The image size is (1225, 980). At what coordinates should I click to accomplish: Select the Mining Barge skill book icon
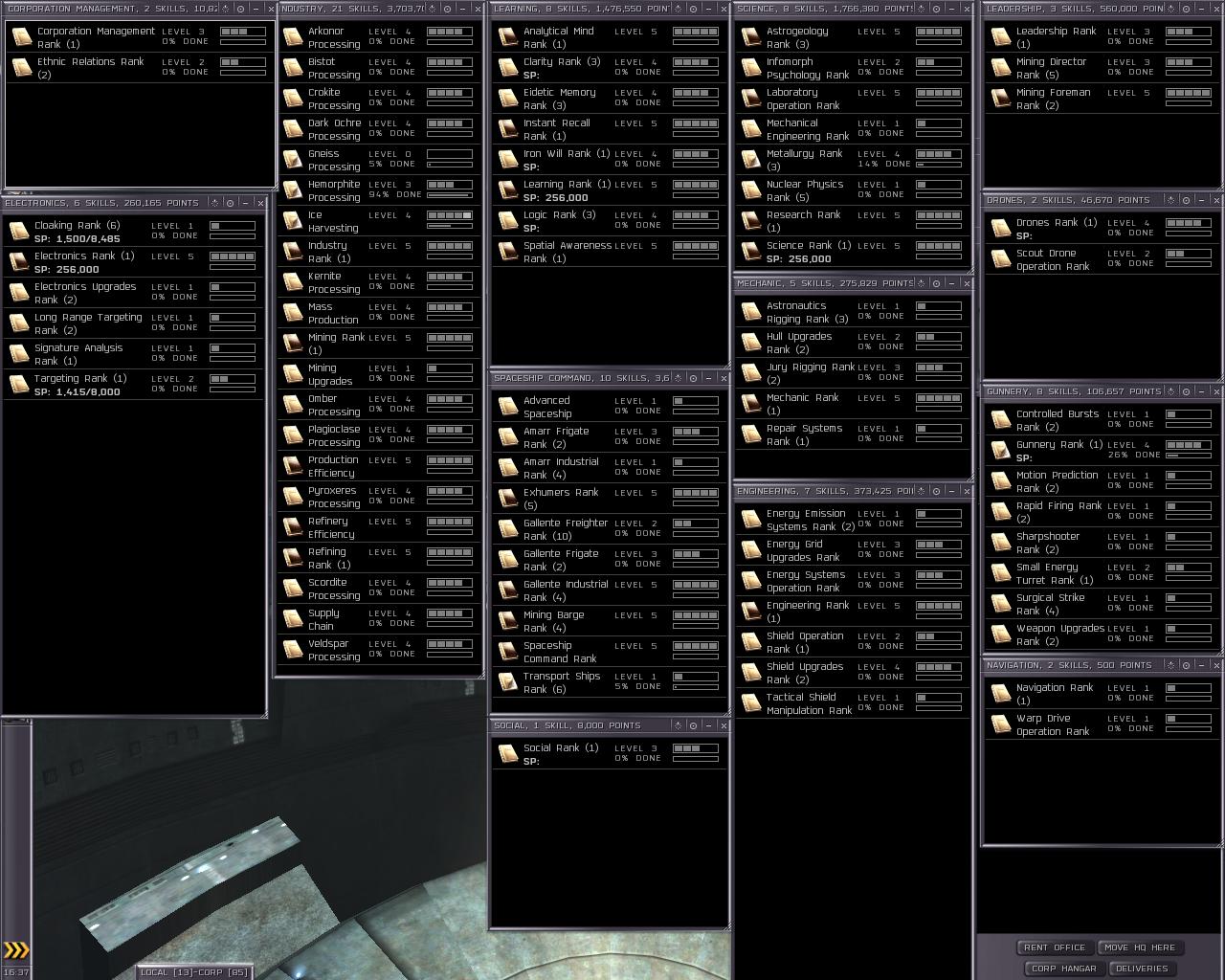click(x=508, y=621)
